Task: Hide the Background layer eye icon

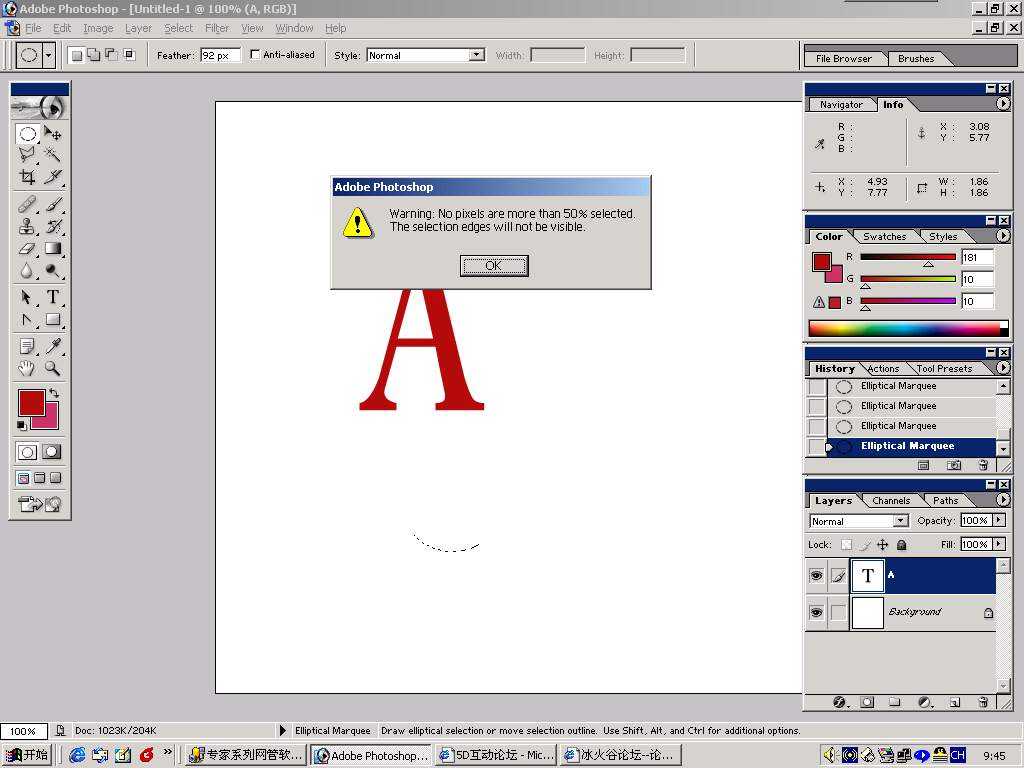Action: point(816,613)
